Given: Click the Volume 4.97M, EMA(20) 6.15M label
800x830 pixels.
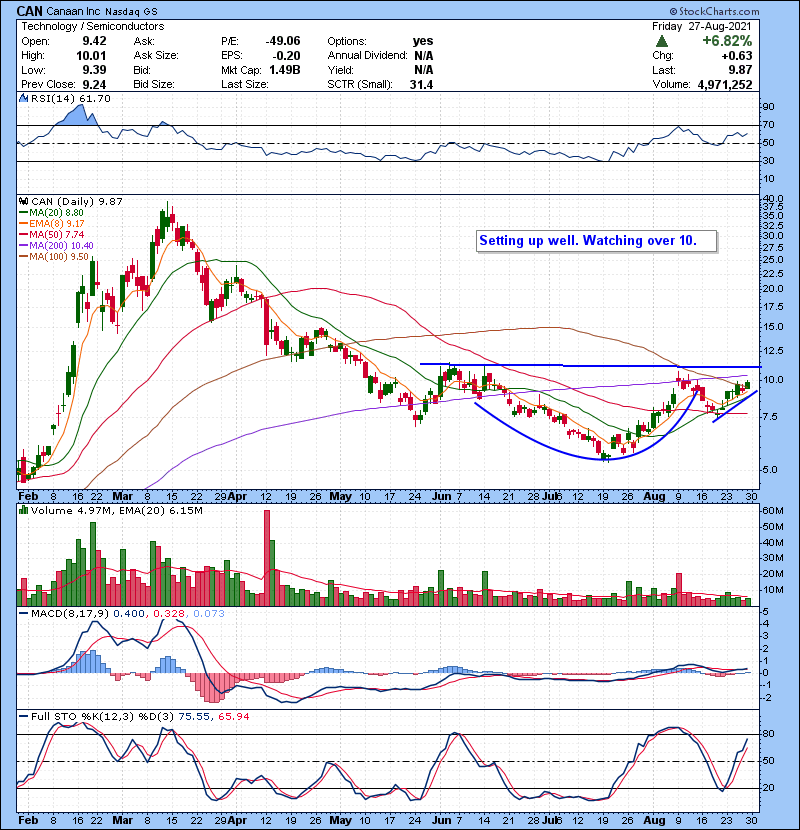Looking at the screenshot, I should coord(116,510).
